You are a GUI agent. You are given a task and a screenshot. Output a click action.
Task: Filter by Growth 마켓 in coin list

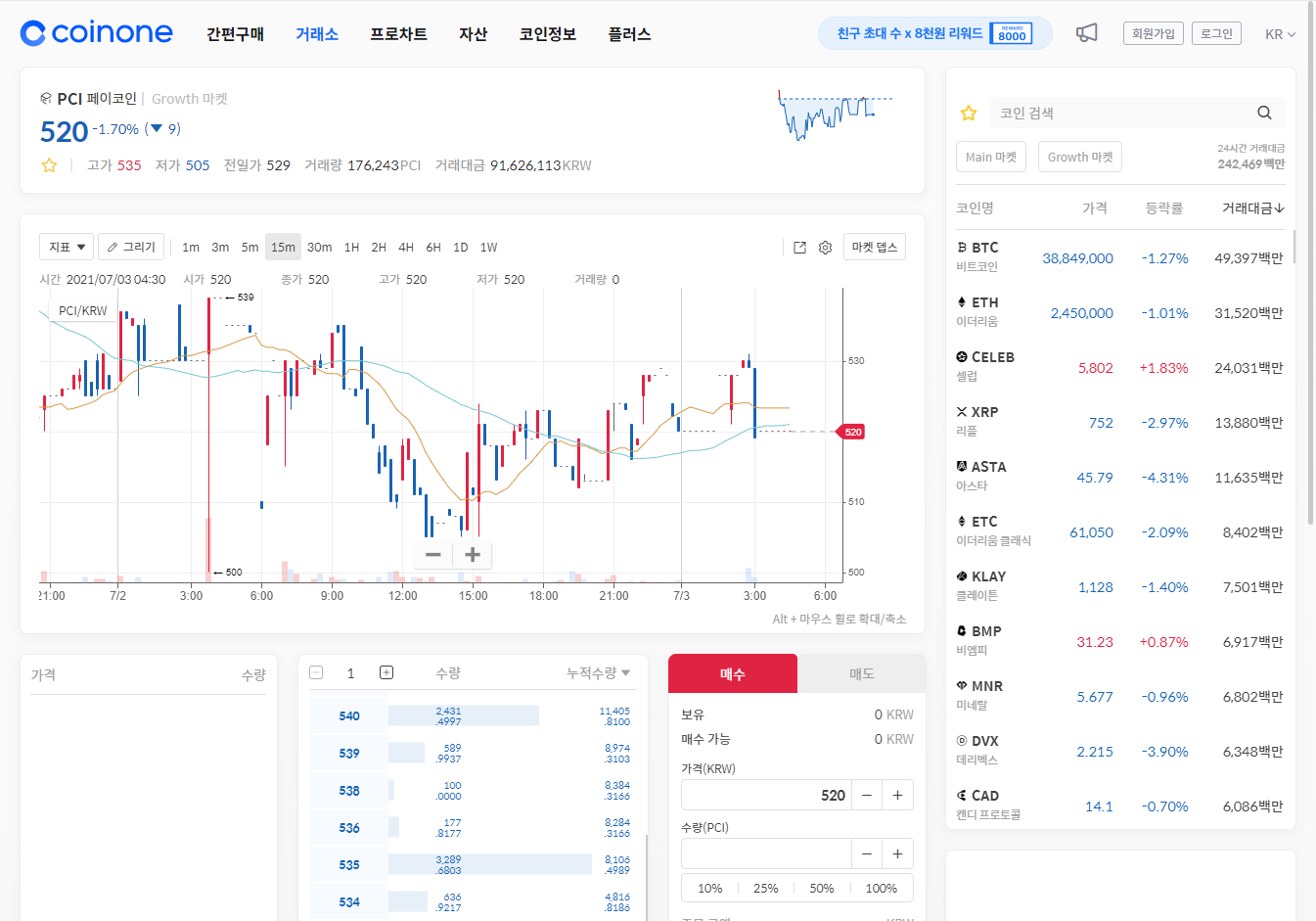(x=1080, y=157)
